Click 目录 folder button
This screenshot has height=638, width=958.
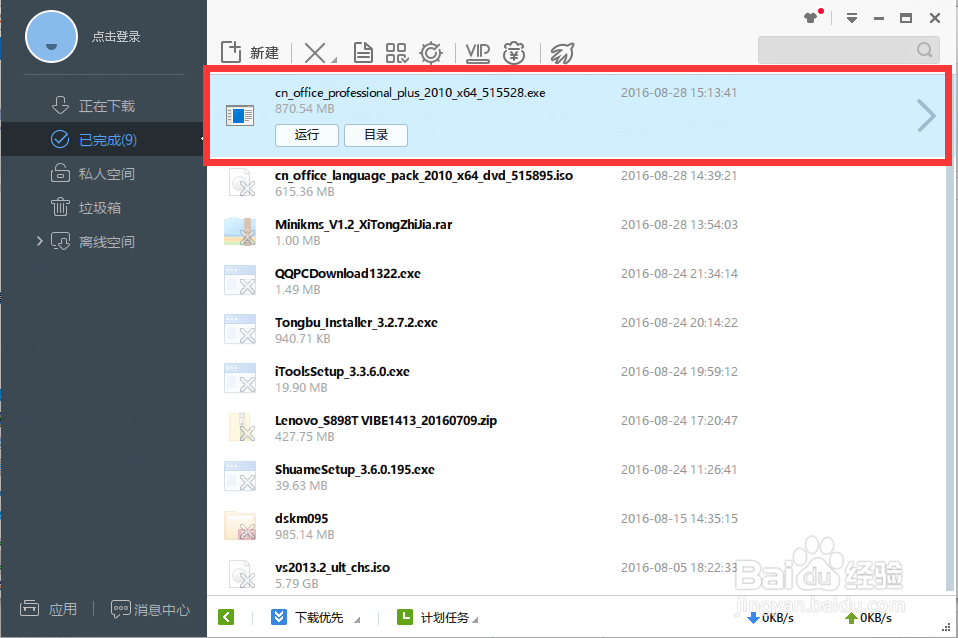tap(376, 135)
